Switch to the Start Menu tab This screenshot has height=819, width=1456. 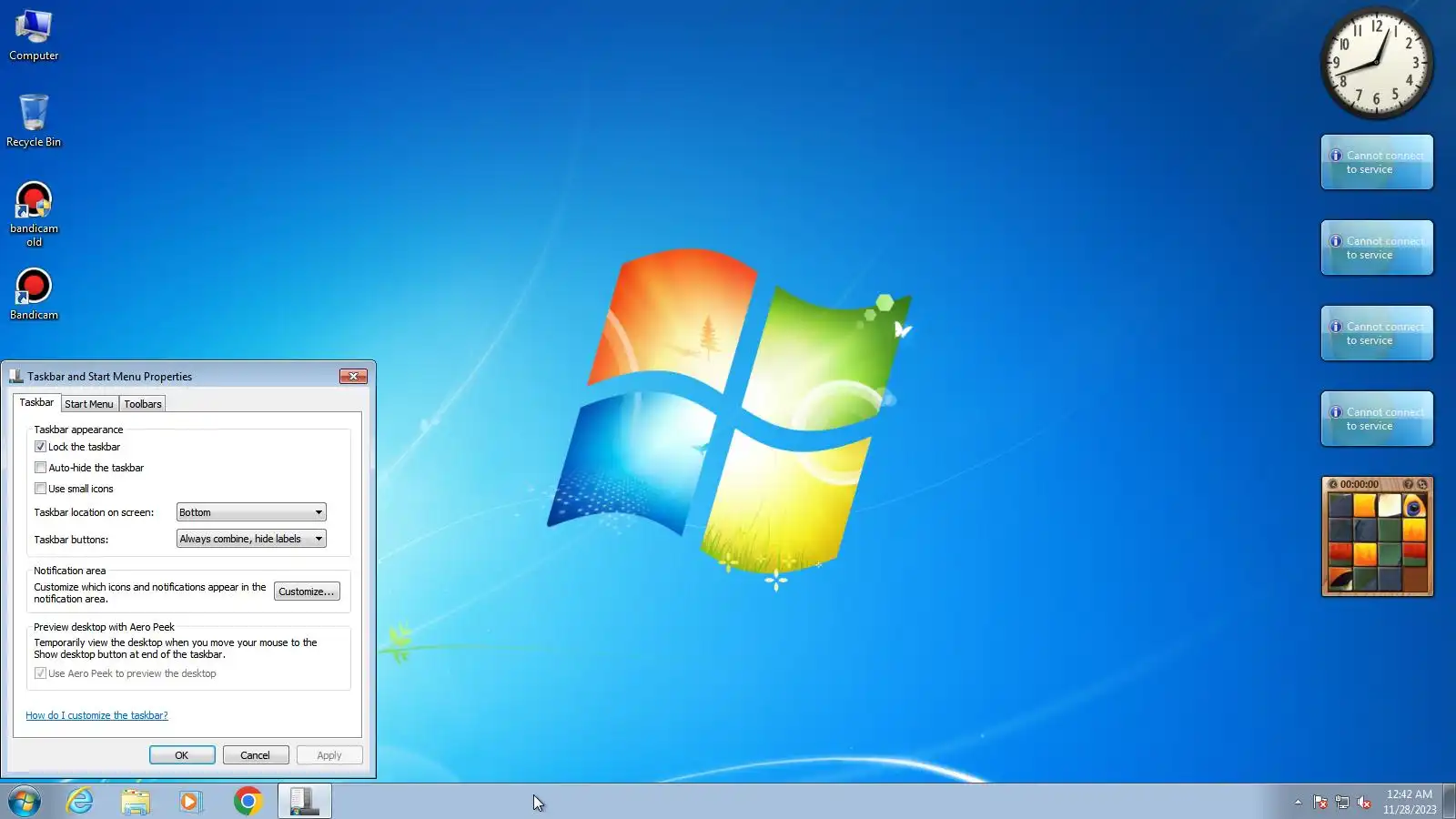(x=89, y=404)
